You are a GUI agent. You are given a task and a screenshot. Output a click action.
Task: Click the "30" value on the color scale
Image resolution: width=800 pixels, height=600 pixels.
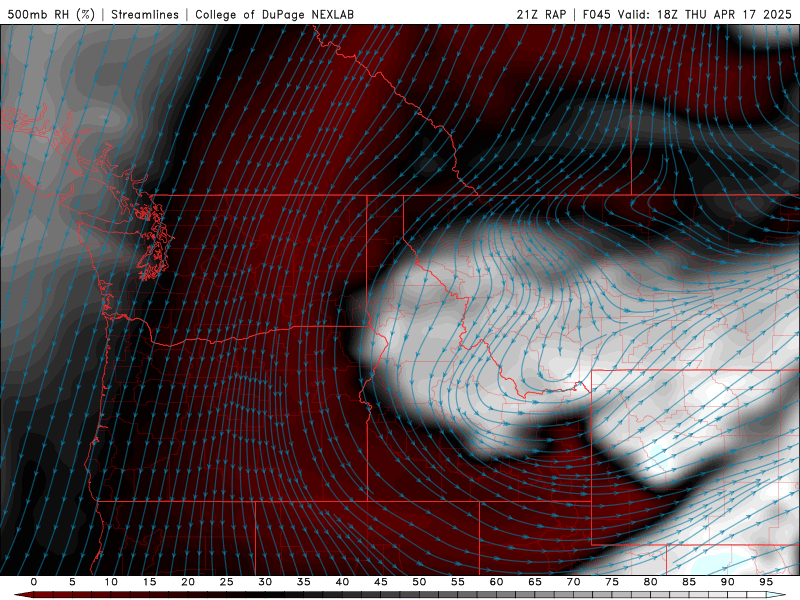pos(265,582)
